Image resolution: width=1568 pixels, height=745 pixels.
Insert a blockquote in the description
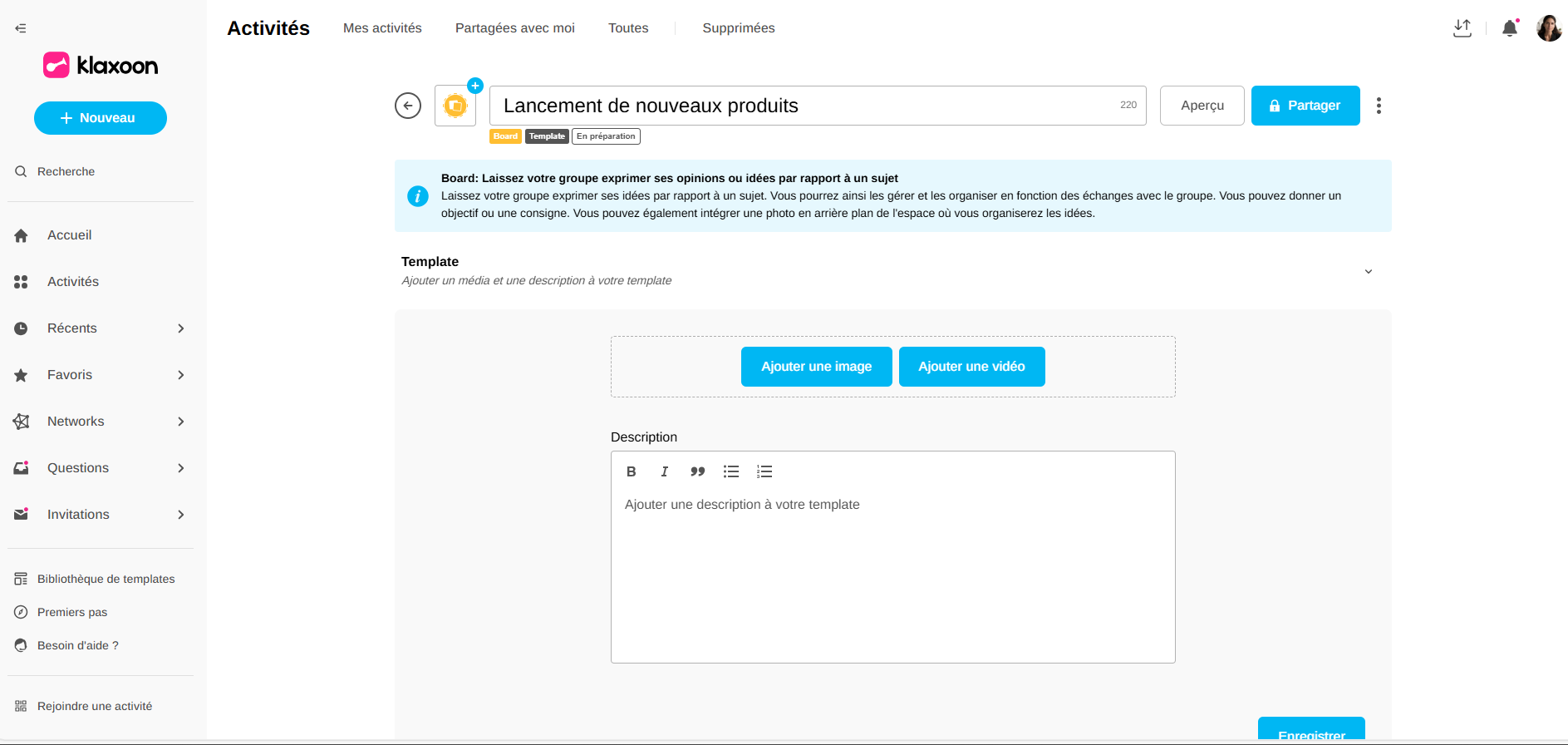tap(697, 471)
